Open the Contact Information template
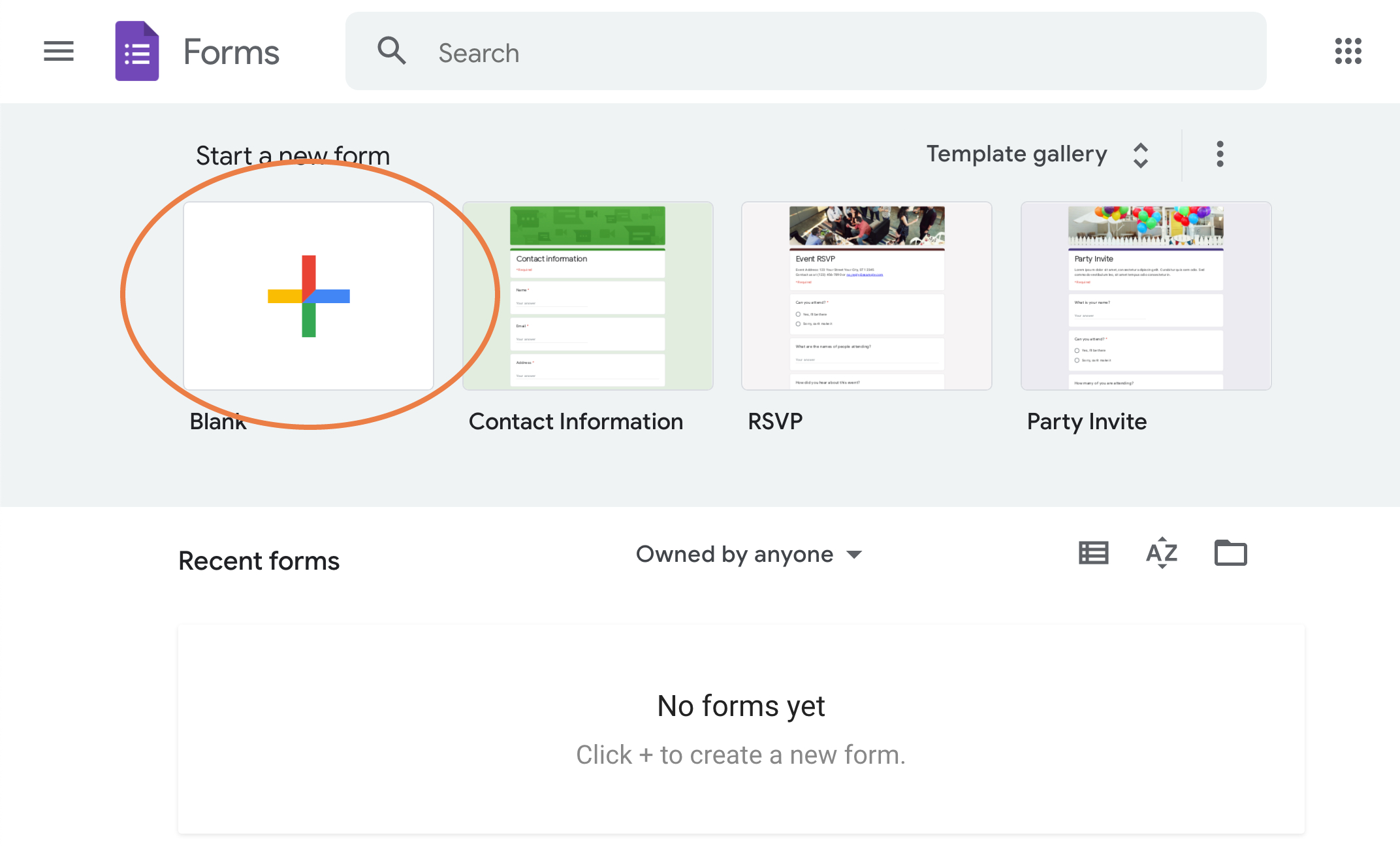Viewport: 1400px width, 848px height. point(588,296)
